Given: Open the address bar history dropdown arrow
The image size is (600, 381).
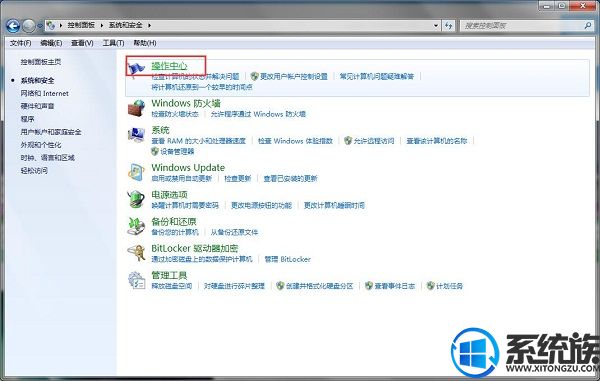Looking at the screenshot, I should tap(436, 26).
